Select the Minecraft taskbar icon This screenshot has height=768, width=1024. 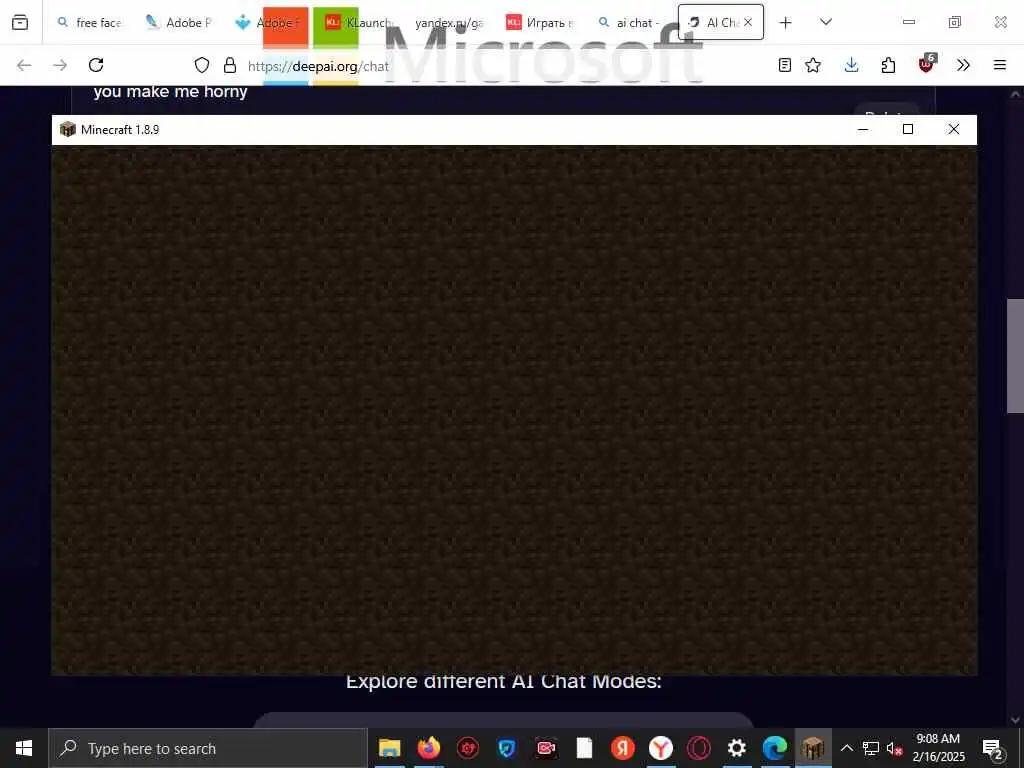pos(813,748)
